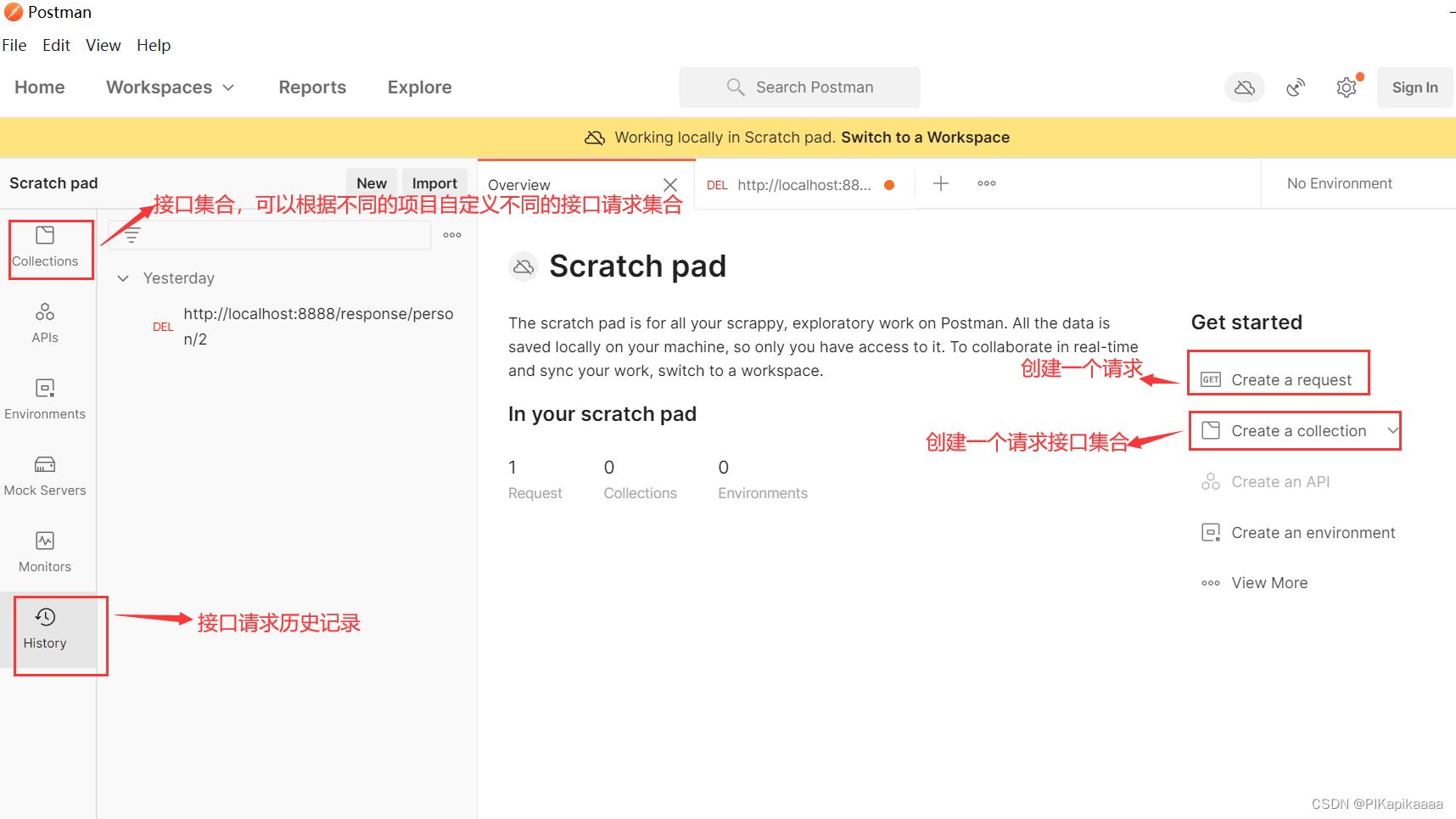1456x819 pixels.
Task: Click the 'In your scratch pad' heading
Action: (x=602, y=414)
